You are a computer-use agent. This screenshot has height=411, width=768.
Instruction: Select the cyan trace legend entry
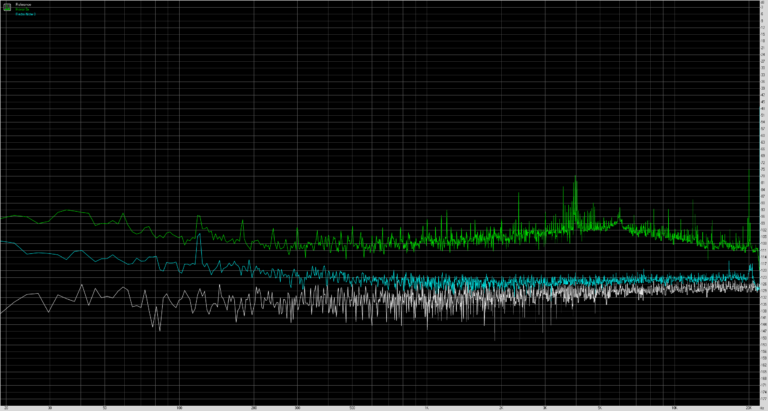coord(25,14)
